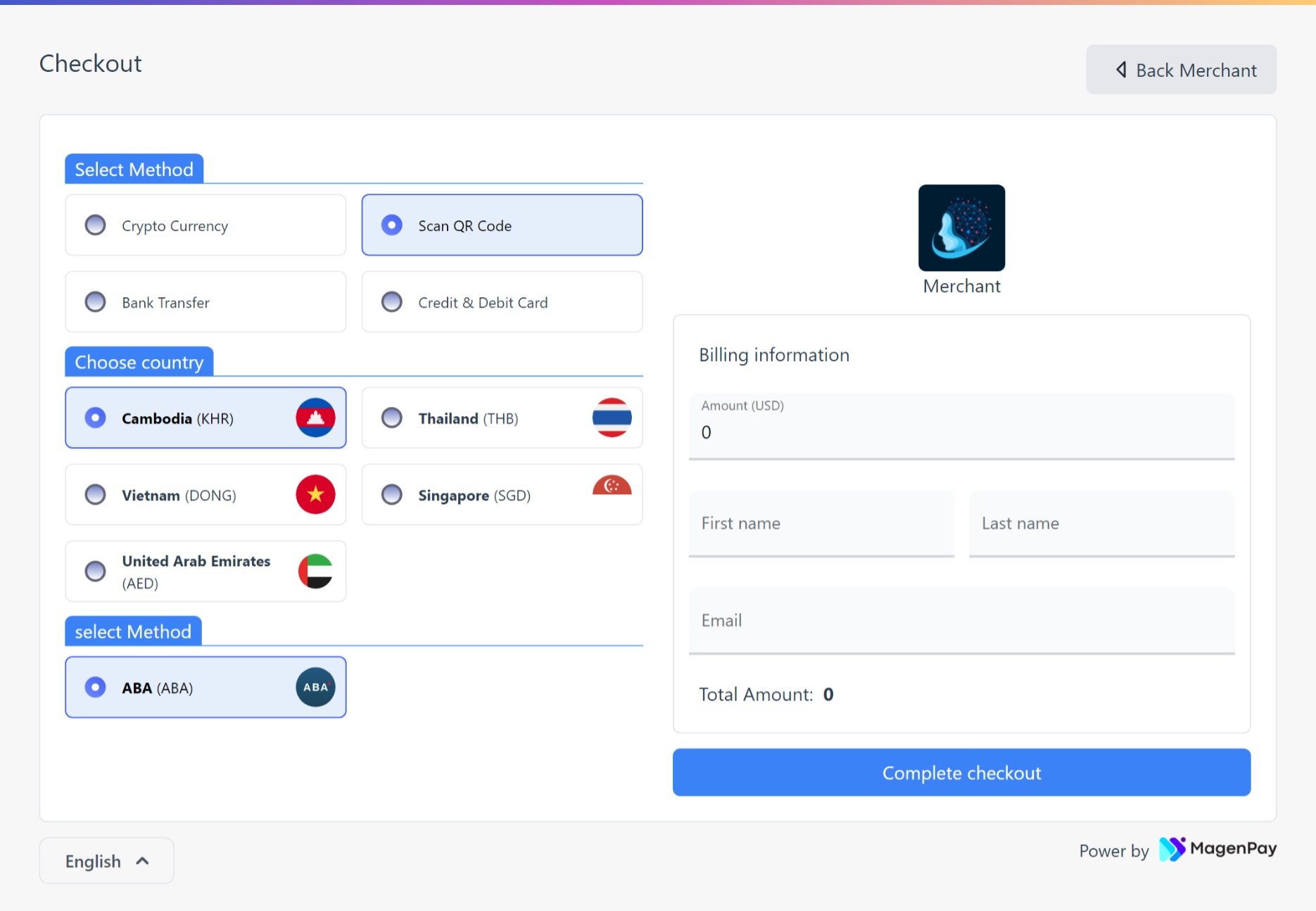Focus the Amount (USD) field

click(x=961, y=432)
